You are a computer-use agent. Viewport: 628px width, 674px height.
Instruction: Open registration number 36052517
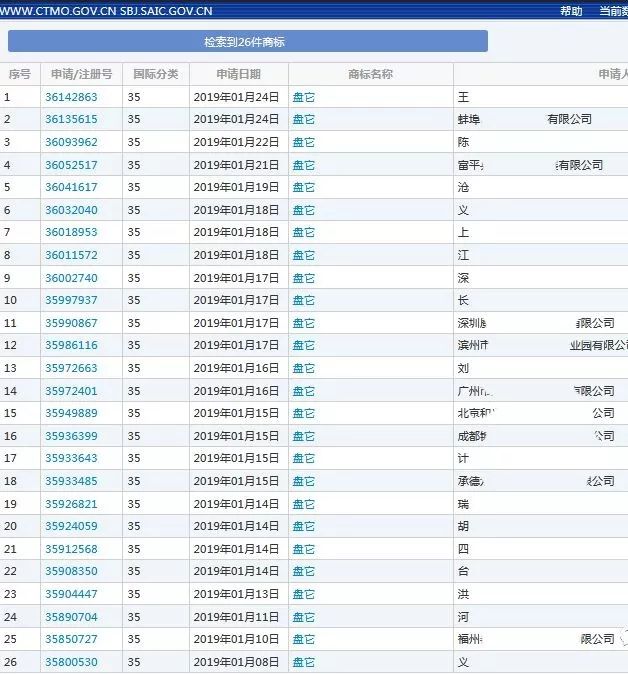[x=71, y=165]
